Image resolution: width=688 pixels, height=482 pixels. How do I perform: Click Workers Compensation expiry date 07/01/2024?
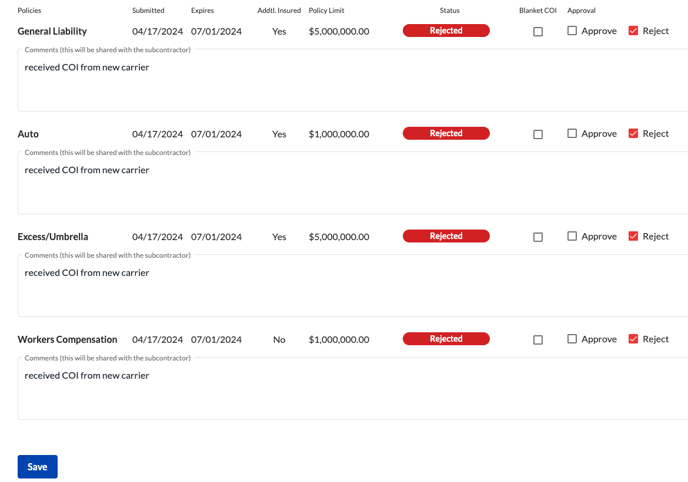tap(216, 339)
